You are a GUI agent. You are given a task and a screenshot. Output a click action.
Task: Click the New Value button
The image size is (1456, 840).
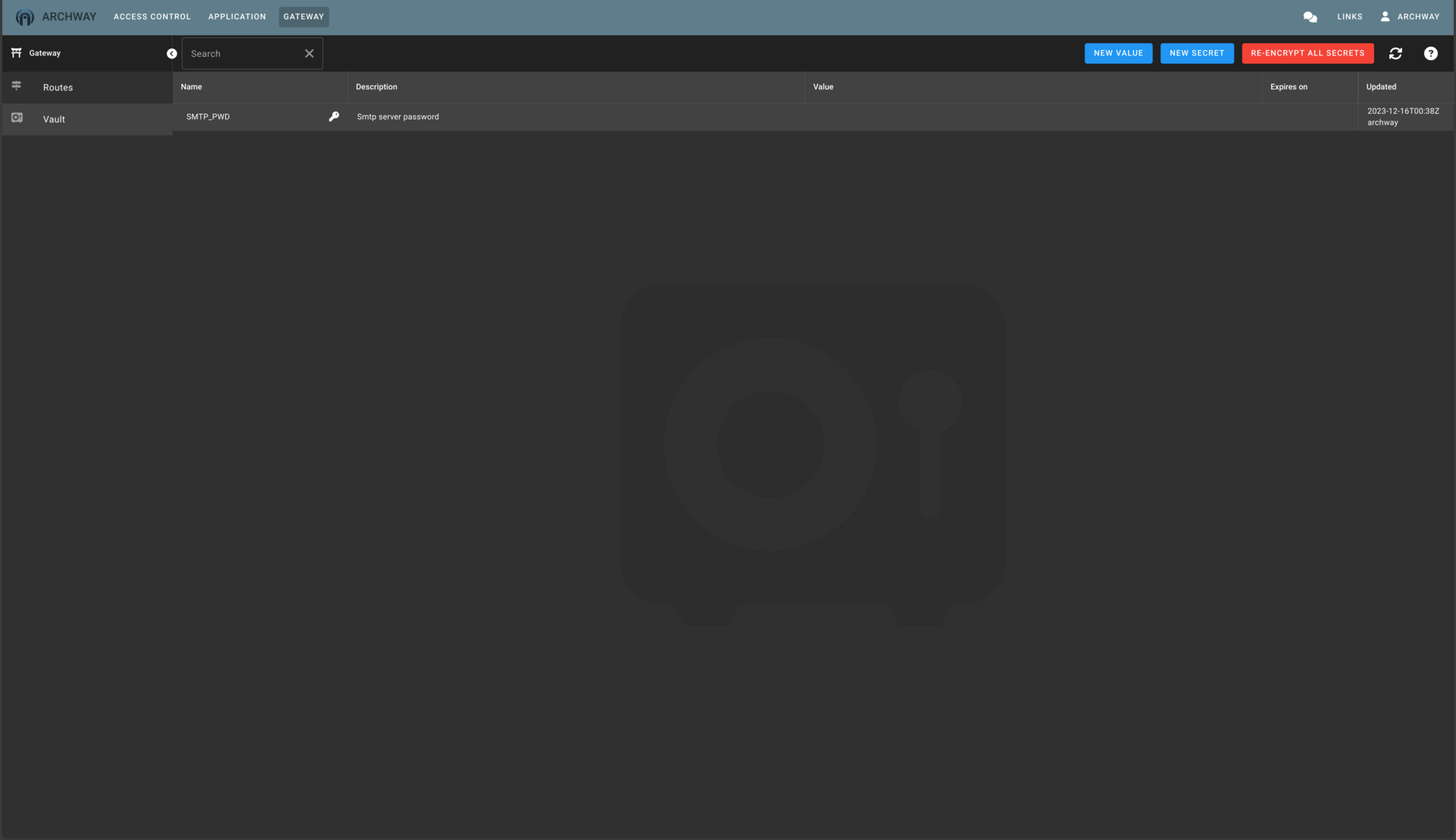1118,53
